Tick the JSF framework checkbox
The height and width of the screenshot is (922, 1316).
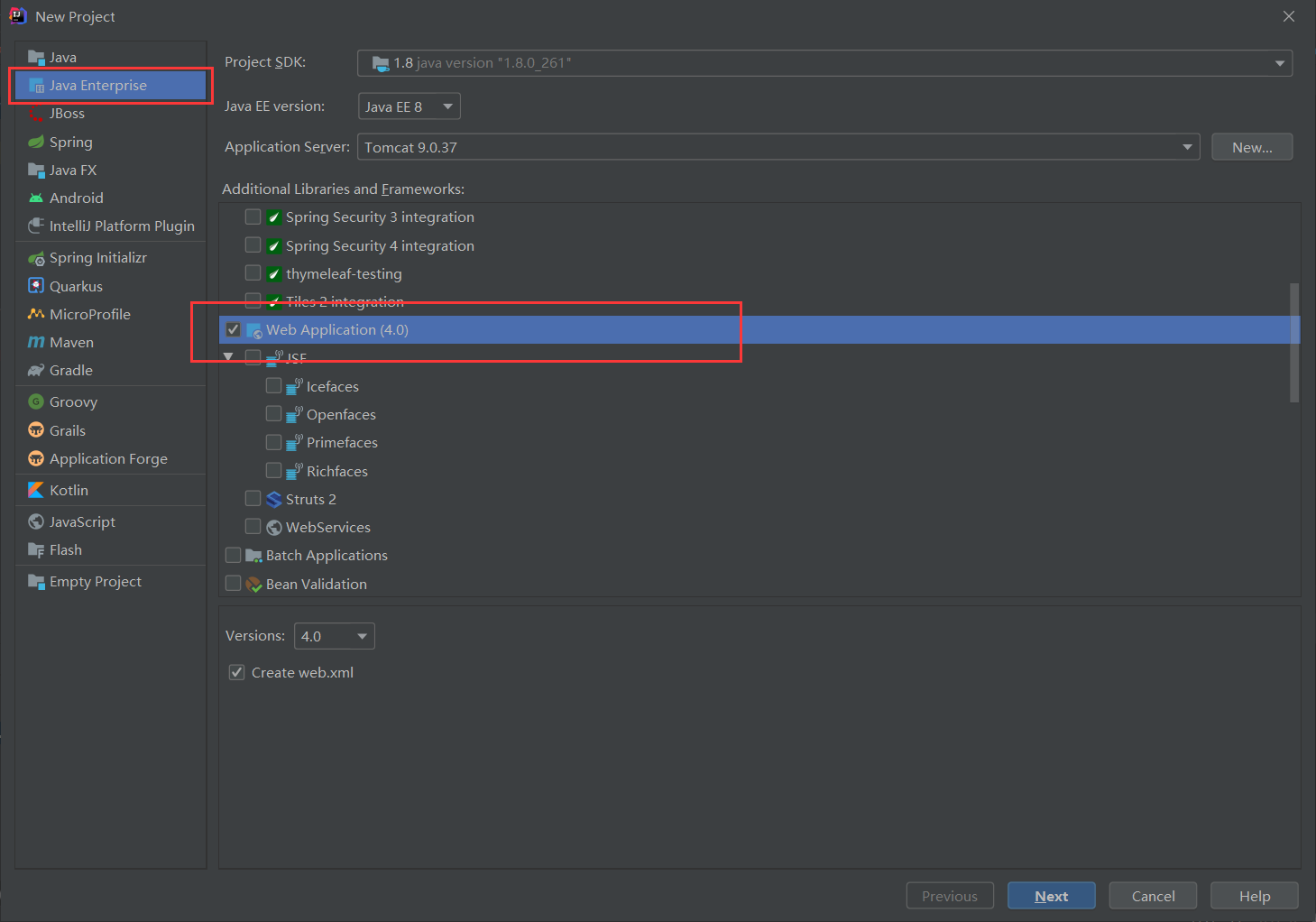click(x=253, y=358)
